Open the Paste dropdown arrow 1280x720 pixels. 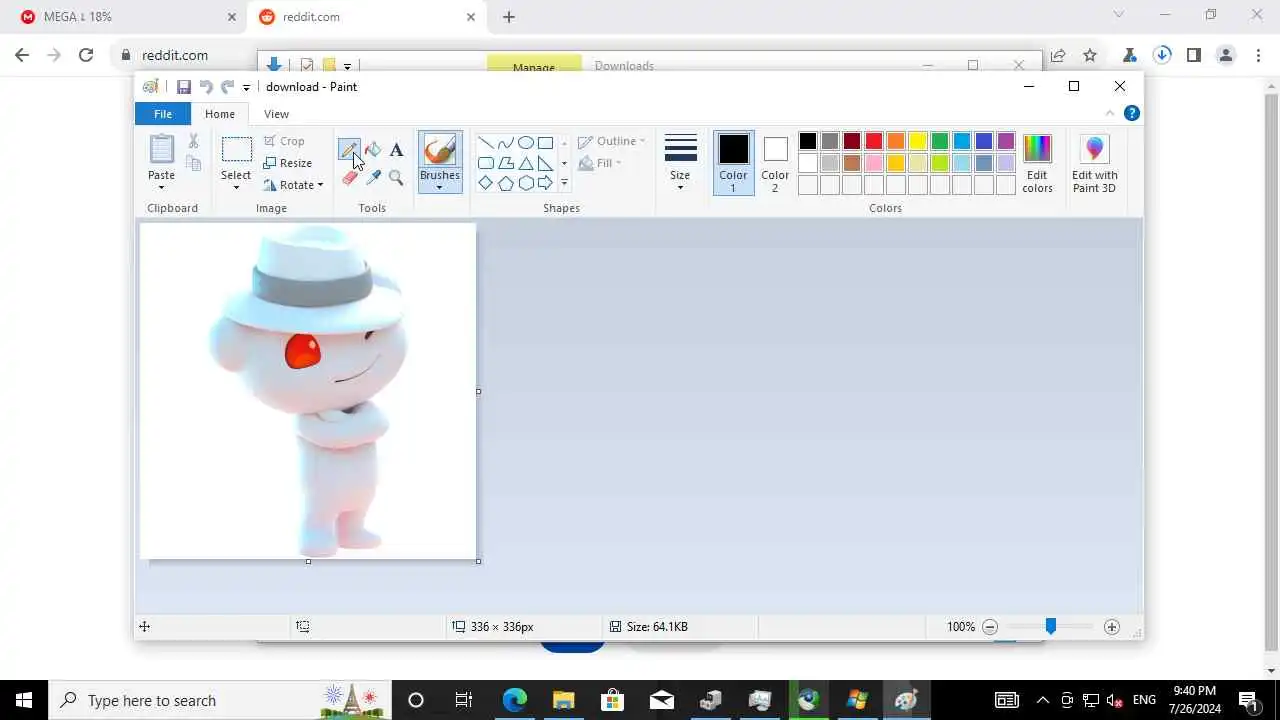(x=161, y=188)
